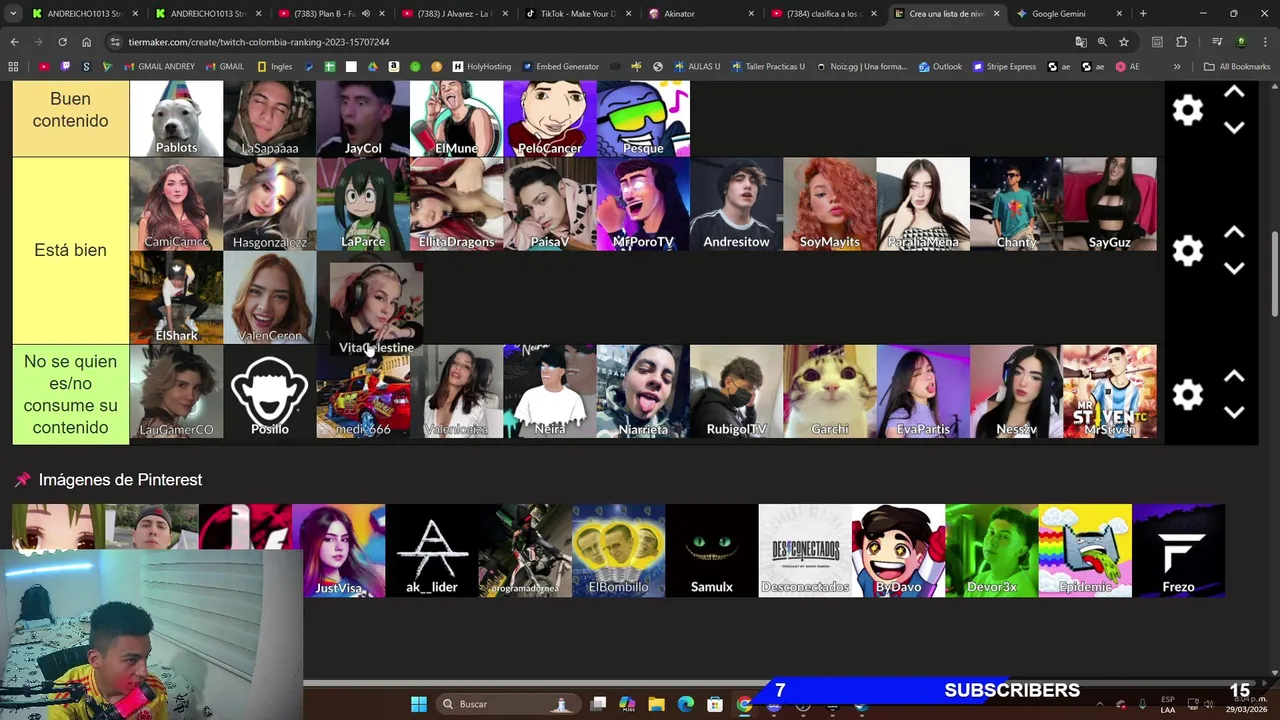The image size is (1280, 720).
Task: Select the ByDavo cartoon avatar
Action: 898,551
